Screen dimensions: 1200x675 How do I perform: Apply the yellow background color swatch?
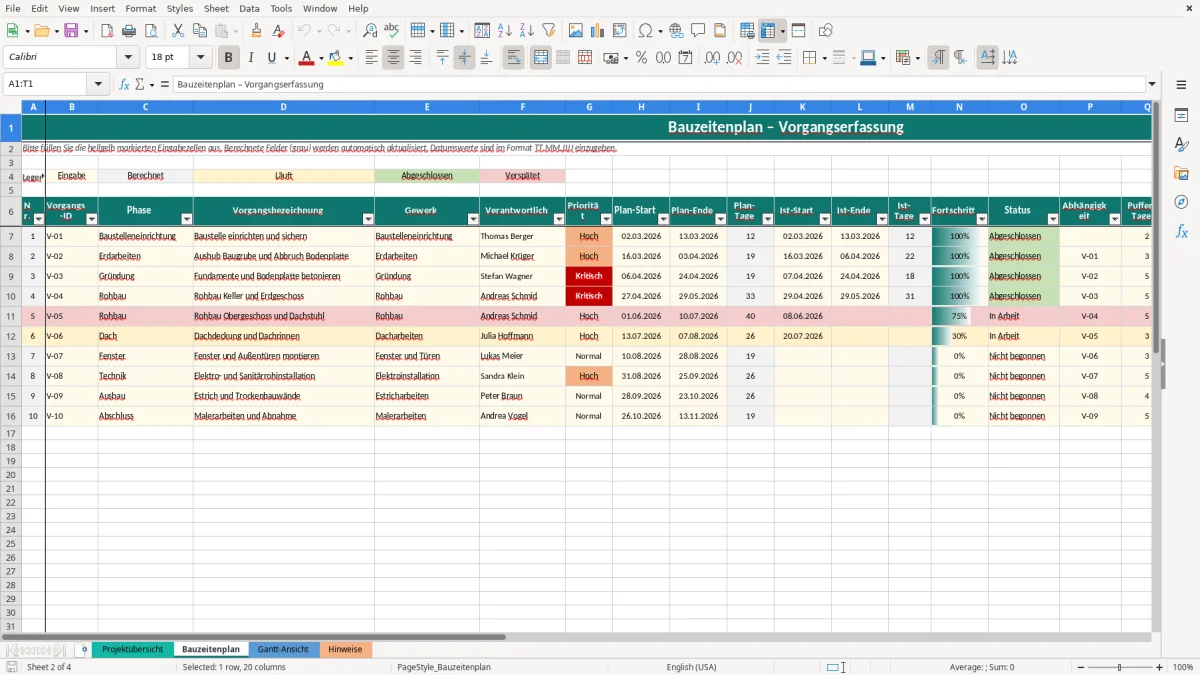pos(336,58)
